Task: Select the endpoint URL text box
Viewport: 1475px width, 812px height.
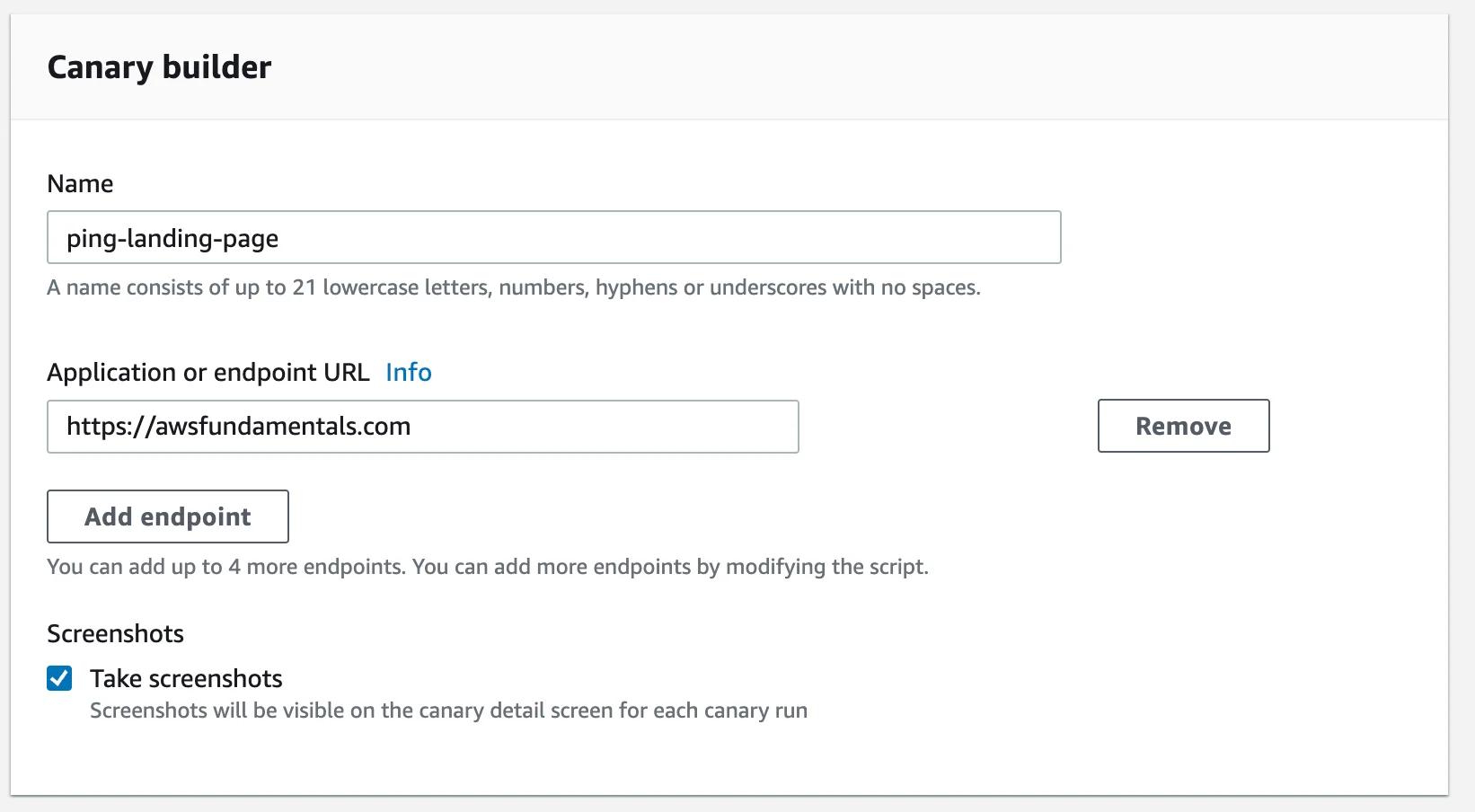Action: coord(422,427)
